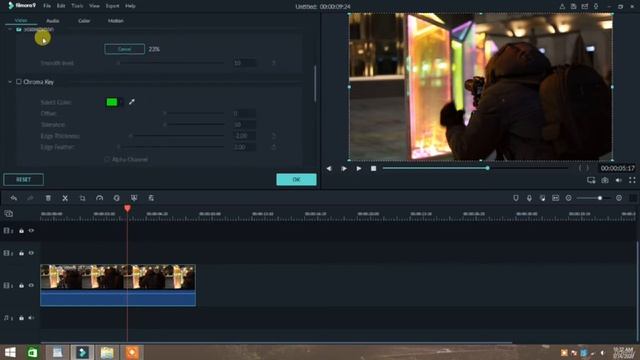Add a marker using the marker icon
The width and height of the screenshot is (640, 360).
click(x=516, y=198)
